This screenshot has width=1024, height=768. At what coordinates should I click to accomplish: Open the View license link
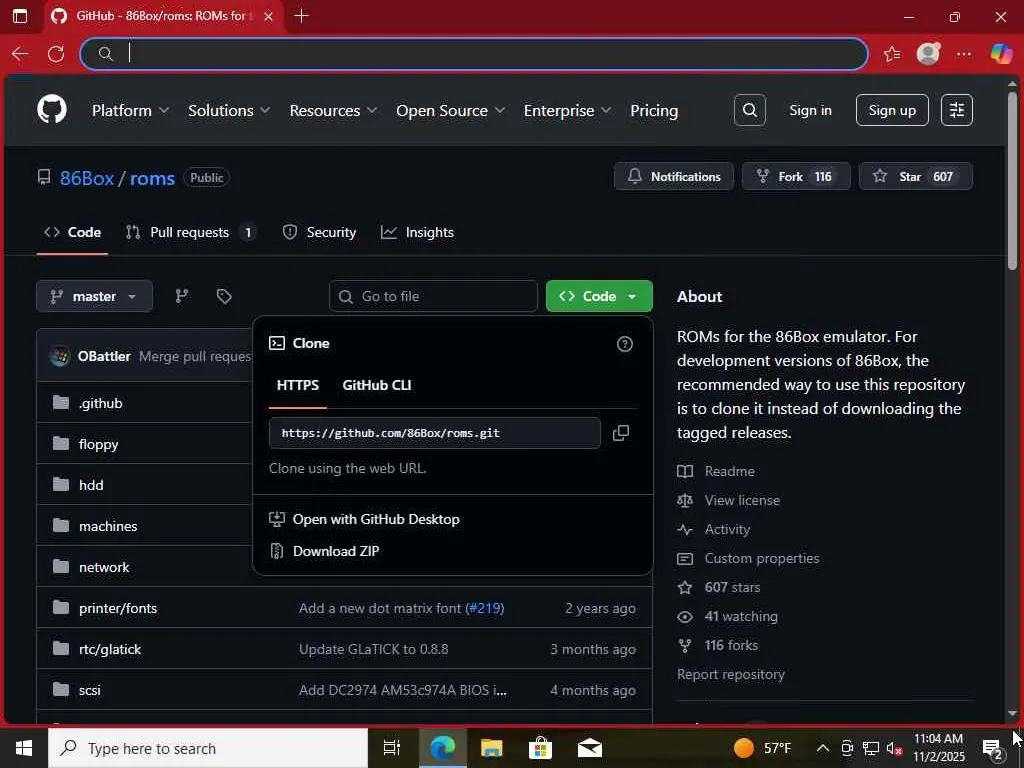[x=742, y=500]
